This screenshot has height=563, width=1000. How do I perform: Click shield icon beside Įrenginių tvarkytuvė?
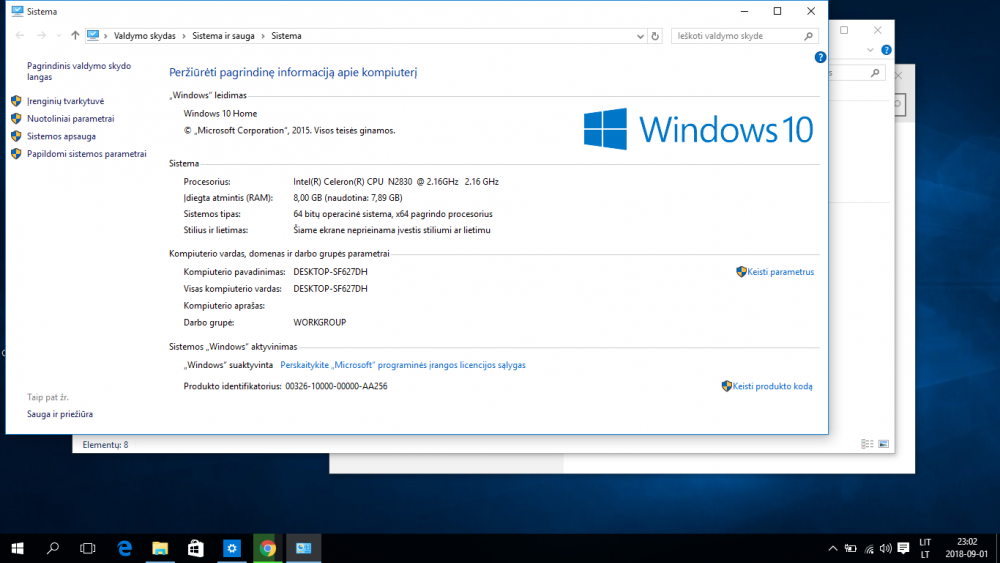pos(16,101)
